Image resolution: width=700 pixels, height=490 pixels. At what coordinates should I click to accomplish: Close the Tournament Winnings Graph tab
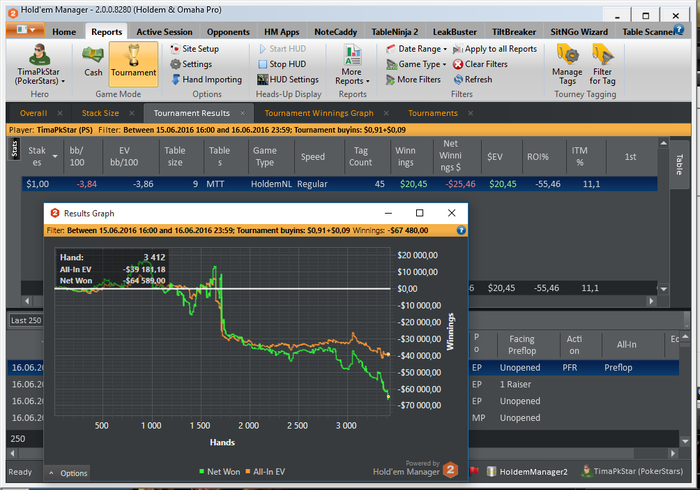pyautogui.click(x=386, y=113)
